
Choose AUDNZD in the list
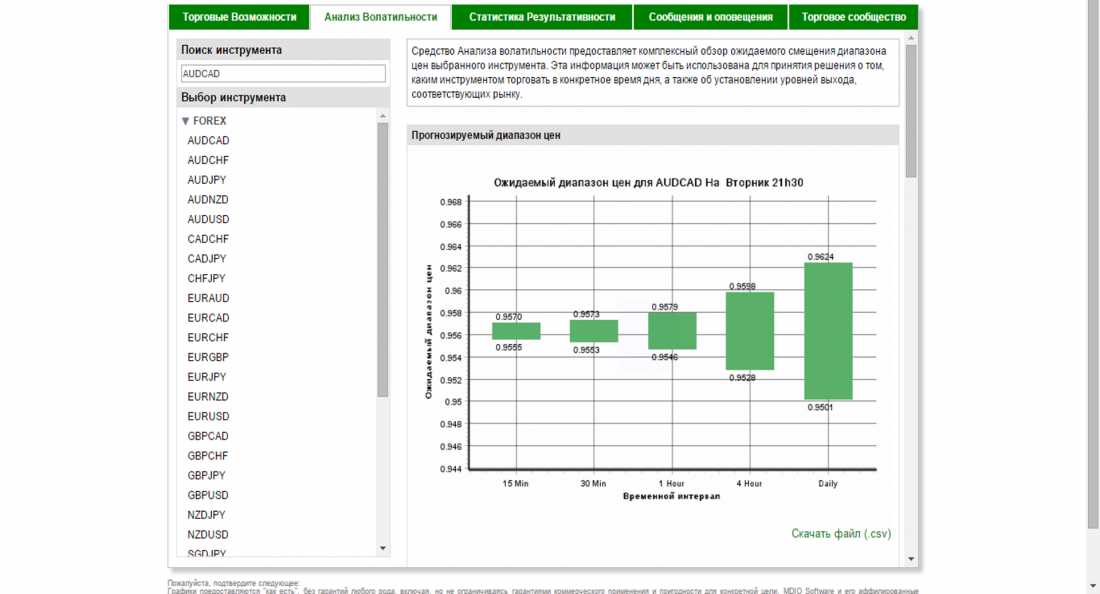tap(208, 200)
